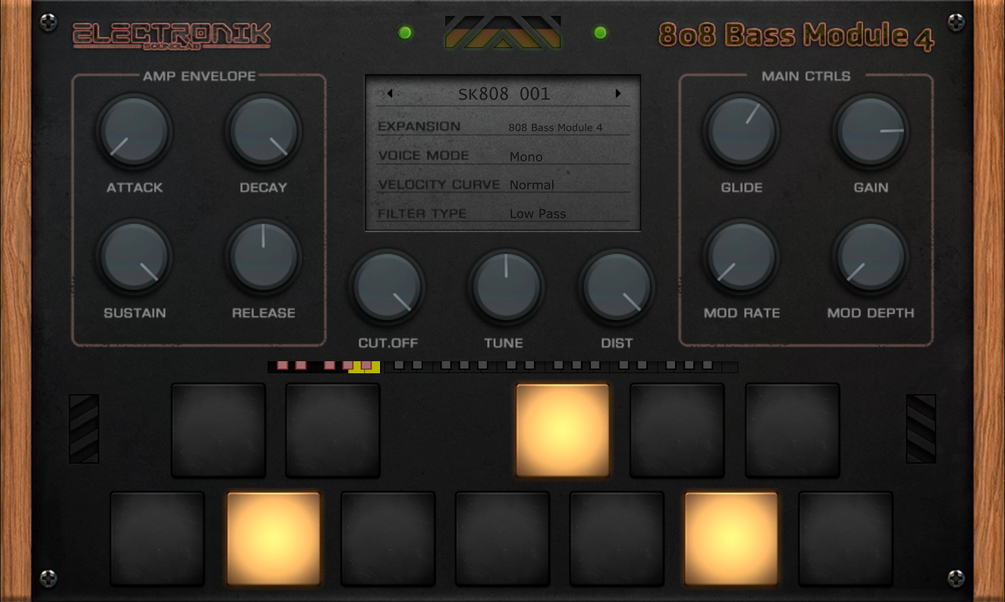Tap the last pad in the bottom row

845,539
